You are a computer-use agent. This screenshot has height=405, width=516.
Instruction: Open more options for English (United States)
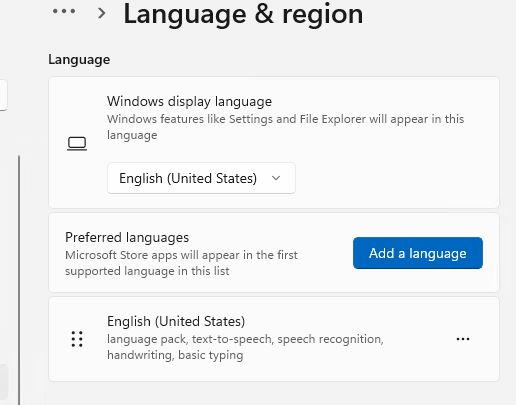point(463,339)
